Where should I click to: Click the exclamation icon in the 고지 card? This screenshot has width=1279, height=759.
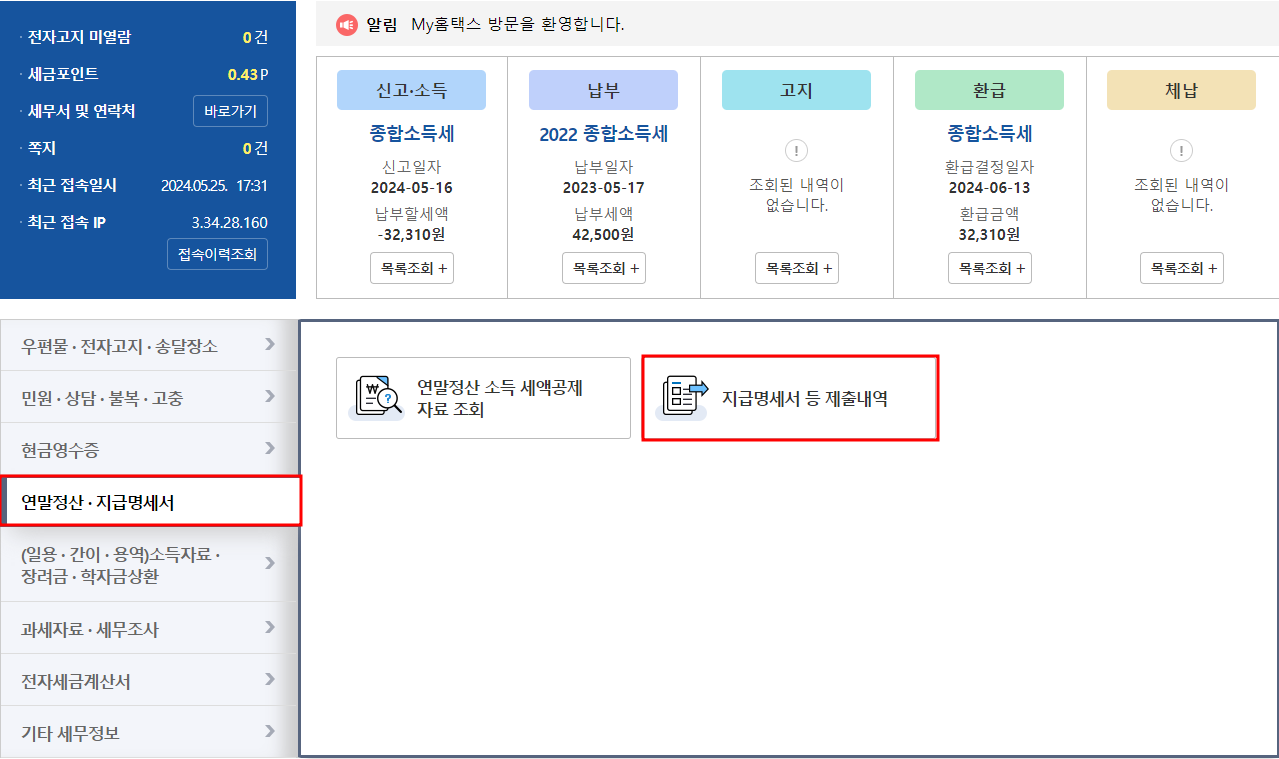796,150
